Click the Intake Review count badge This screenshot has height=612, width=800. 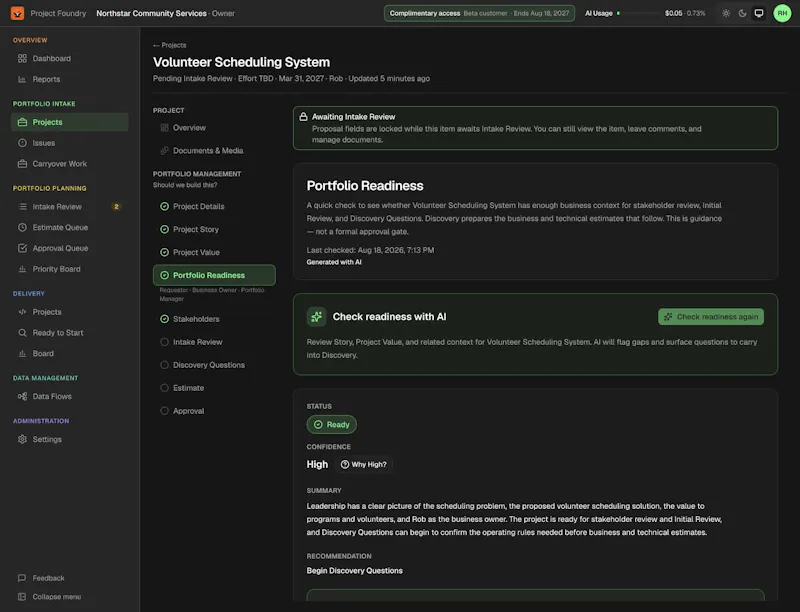click(x=116, y=207)
